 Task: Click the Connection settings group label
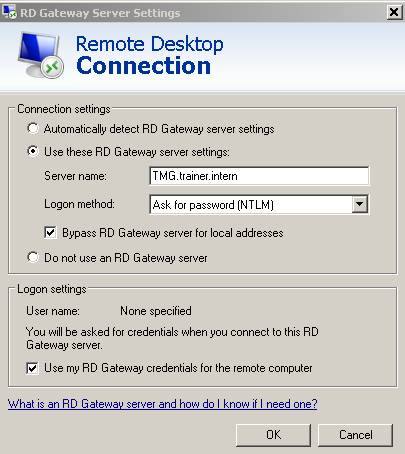pos(64,109)
